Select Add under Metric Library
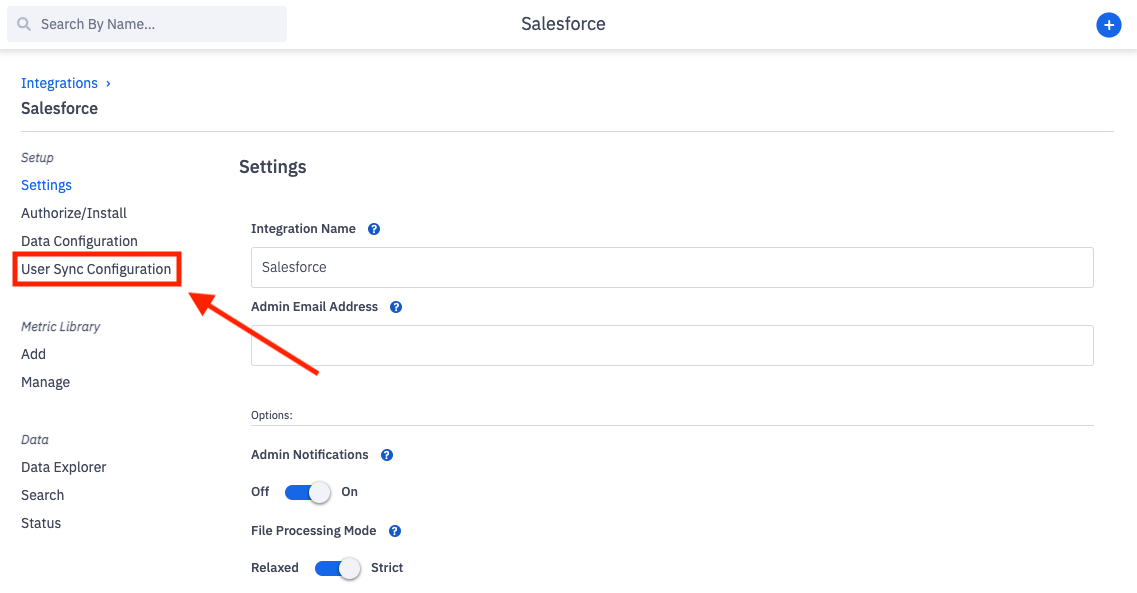The height and width of the screenshot is (593, 1137). [x=33, y=354]
